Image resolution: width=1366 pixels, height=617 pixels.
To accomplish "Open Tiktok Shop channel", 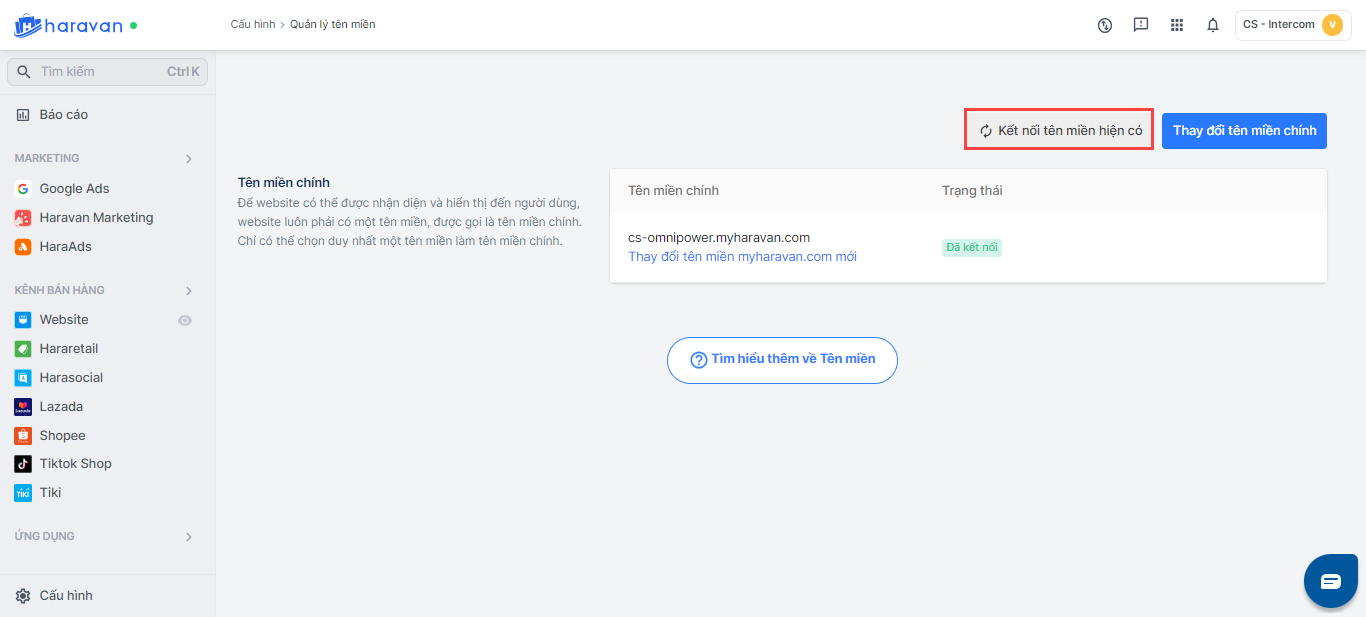I will (75, 464).
